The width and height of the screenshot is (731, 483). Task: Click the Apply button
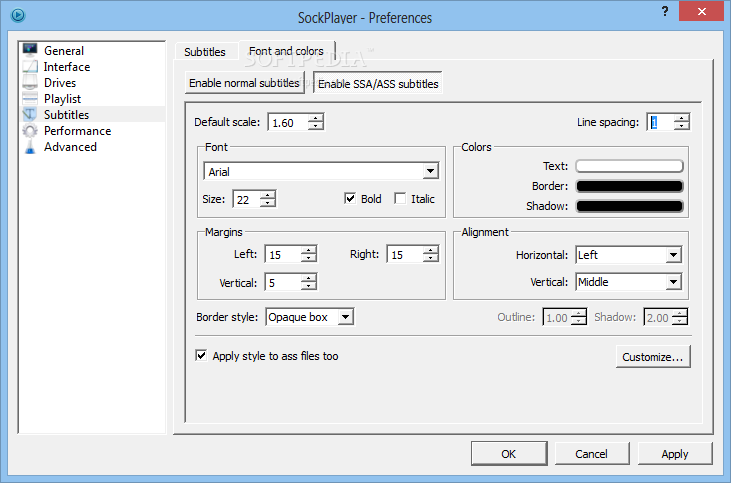click(675, 454)
